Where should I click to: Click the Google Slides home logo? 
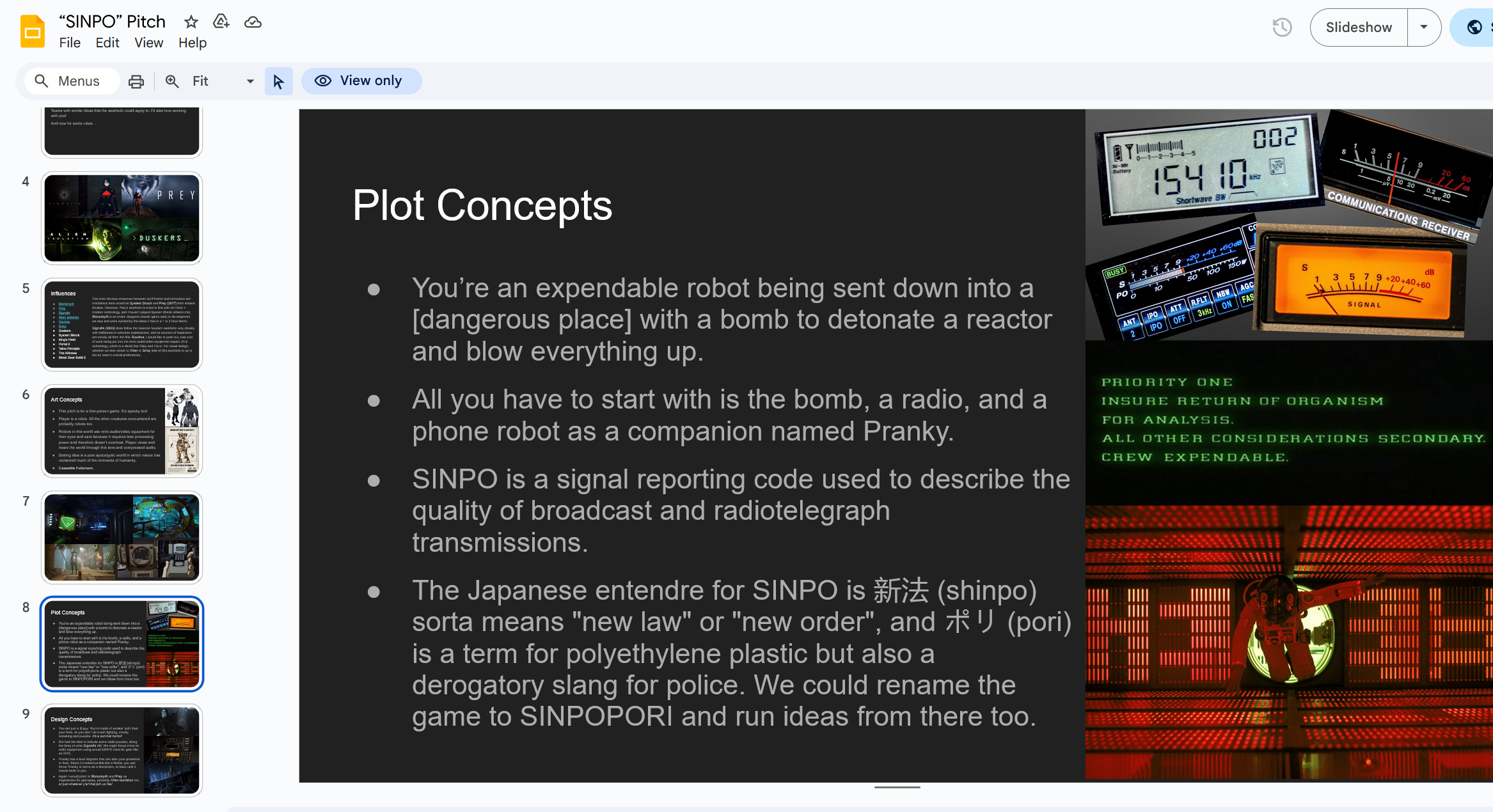(x=32, y=31)
